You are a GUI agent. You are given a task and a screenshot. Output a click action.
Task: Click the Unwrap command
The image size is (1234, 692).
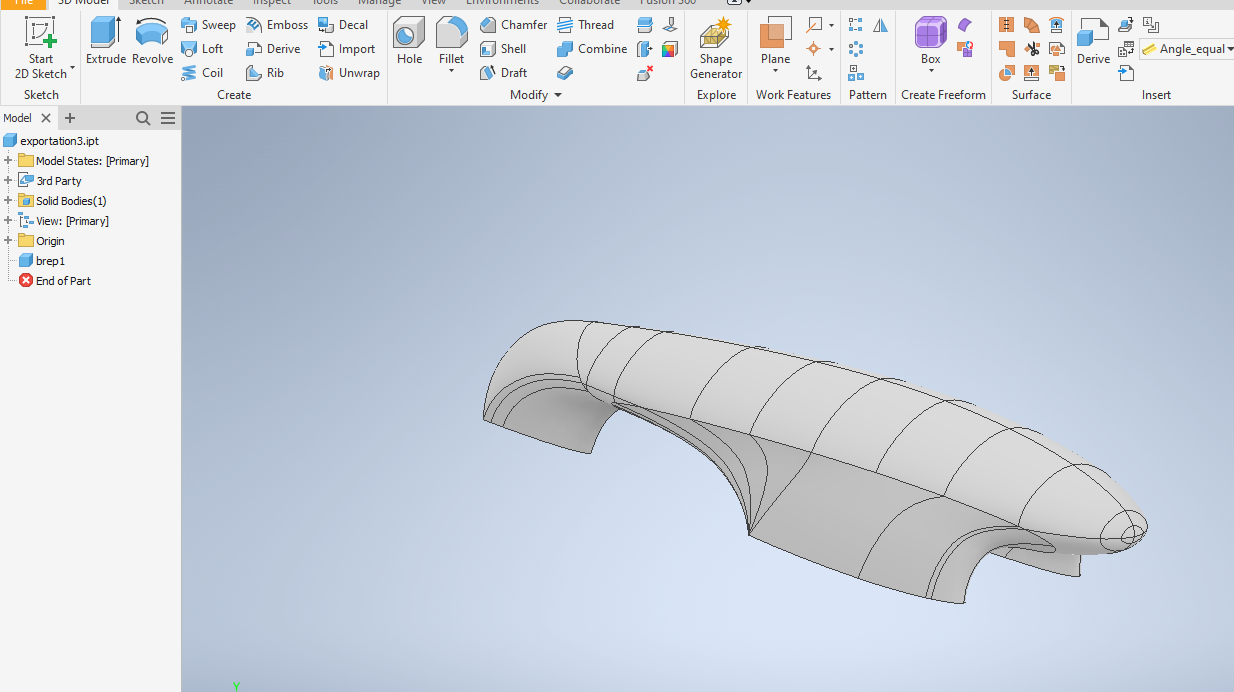click(x=348, y=72)
